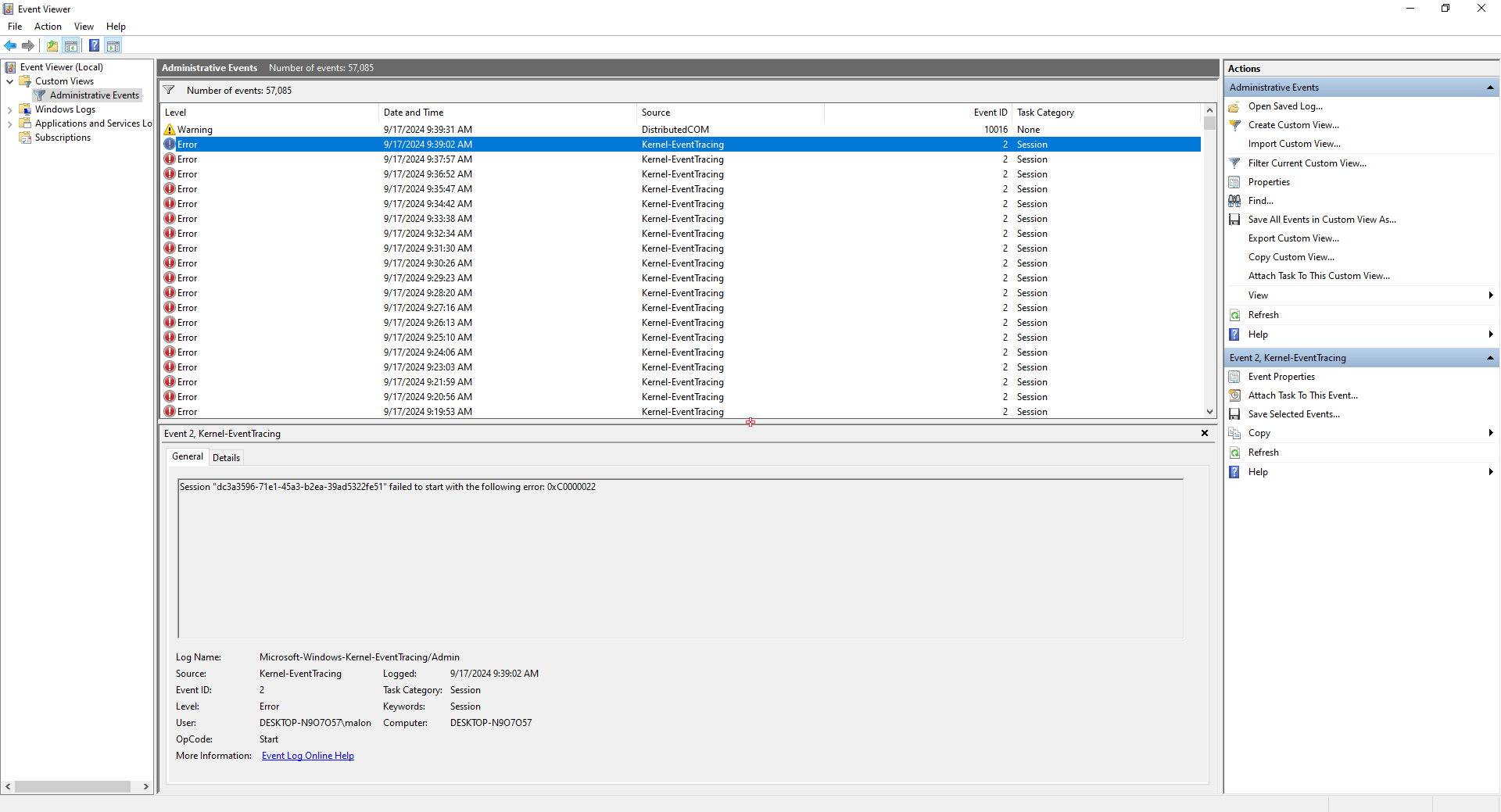Expand the Copy submenu arrow
This screenshot has height=812, width=1501.
[1491, 433]
